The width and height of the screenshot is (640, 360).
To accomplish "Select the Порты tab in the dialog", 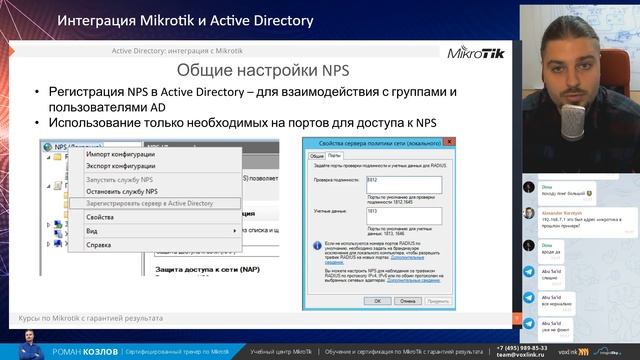I will 334,156.
